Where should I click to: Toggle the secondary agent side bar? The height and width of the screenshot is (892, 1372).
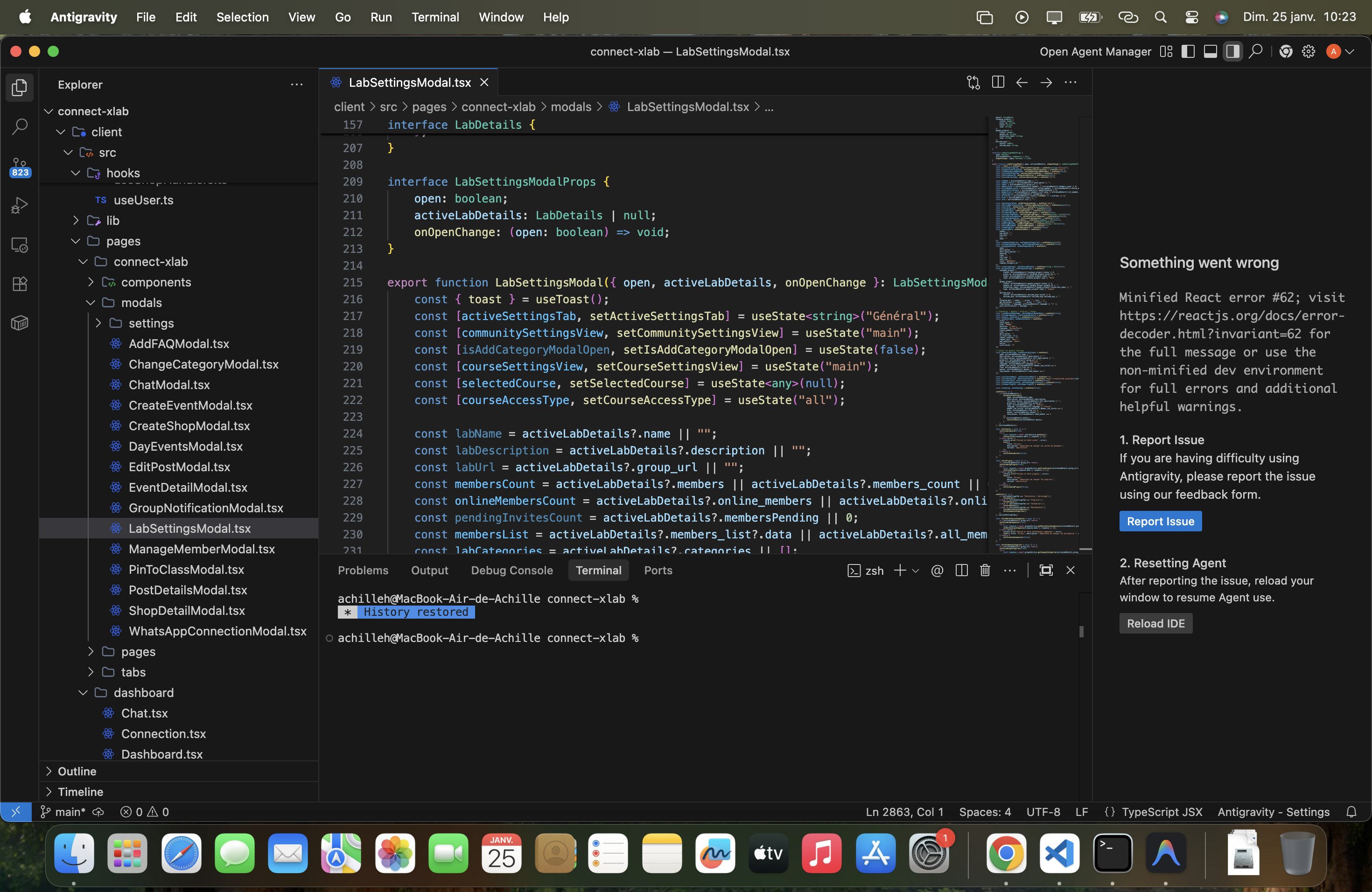1232,51
